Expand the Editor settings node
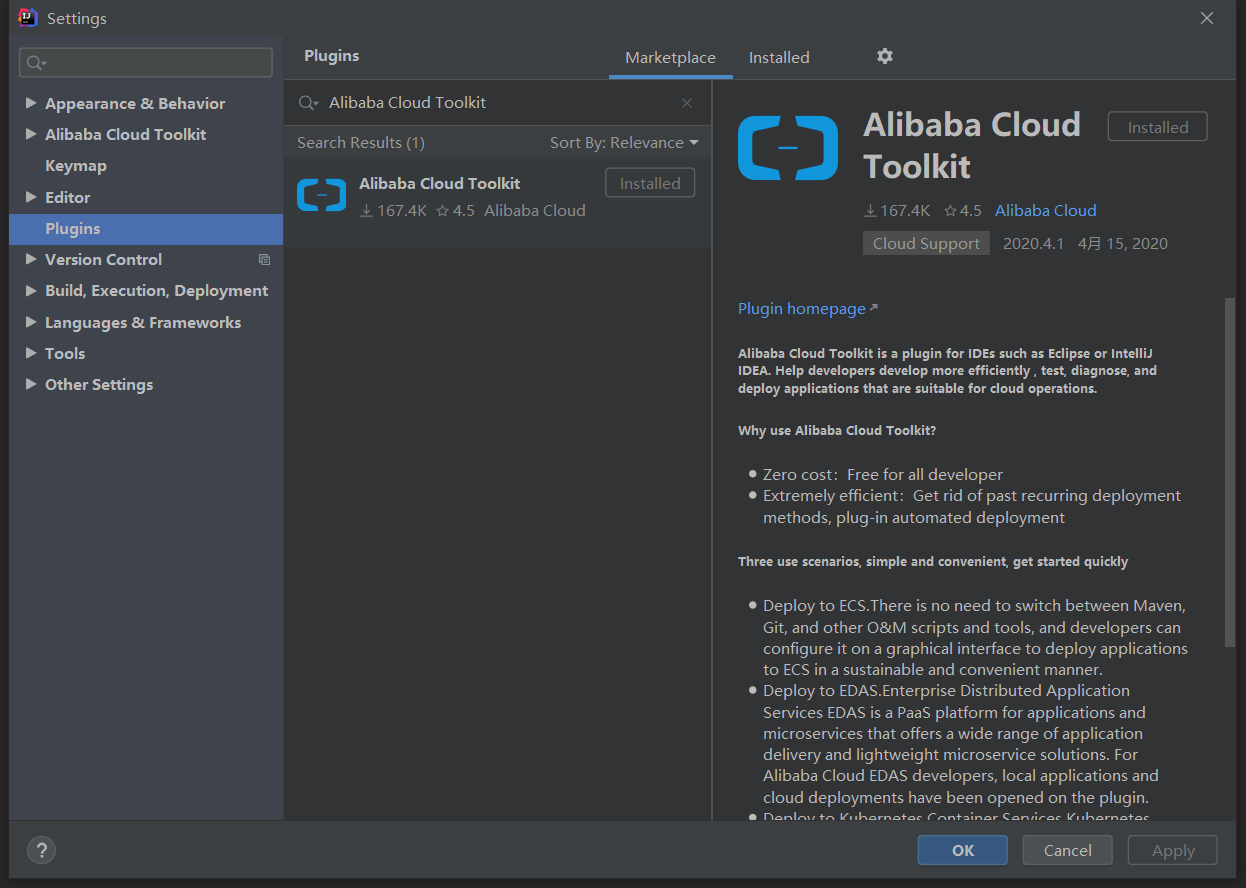This screenshot has height=888, width=1246. pyautogui.click(x=31, y=197)
